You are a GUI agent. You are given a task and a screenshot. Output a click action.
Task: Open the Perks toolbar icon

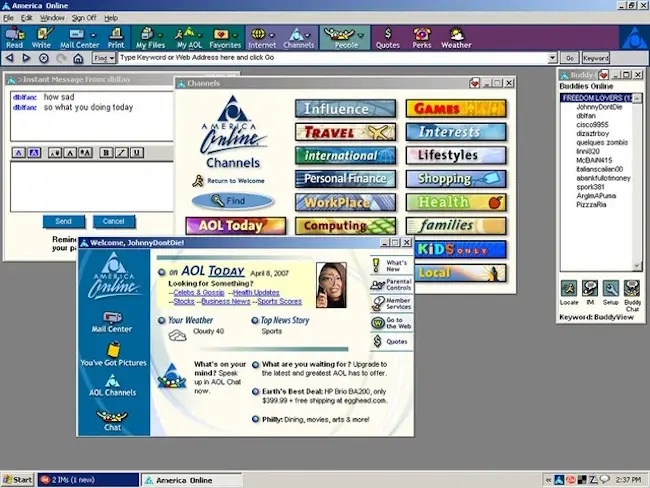pos(422,38)
